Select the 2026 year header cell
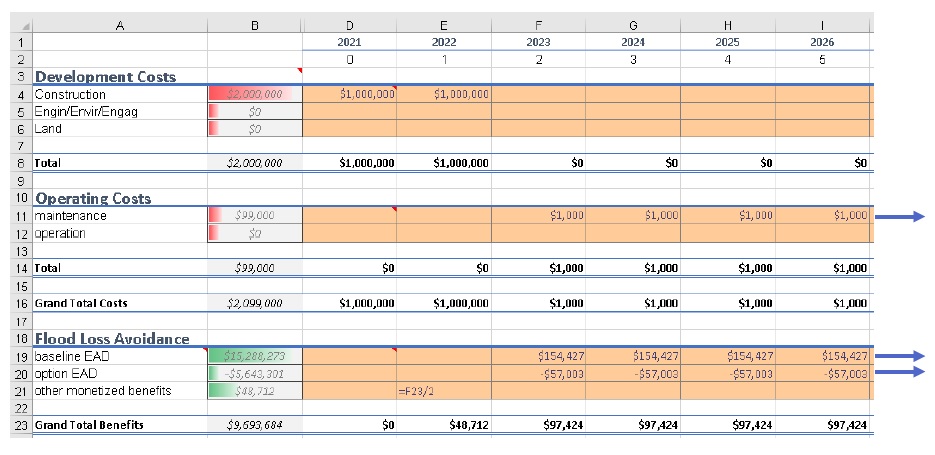 pyautogui.click(x=822, y=42)
